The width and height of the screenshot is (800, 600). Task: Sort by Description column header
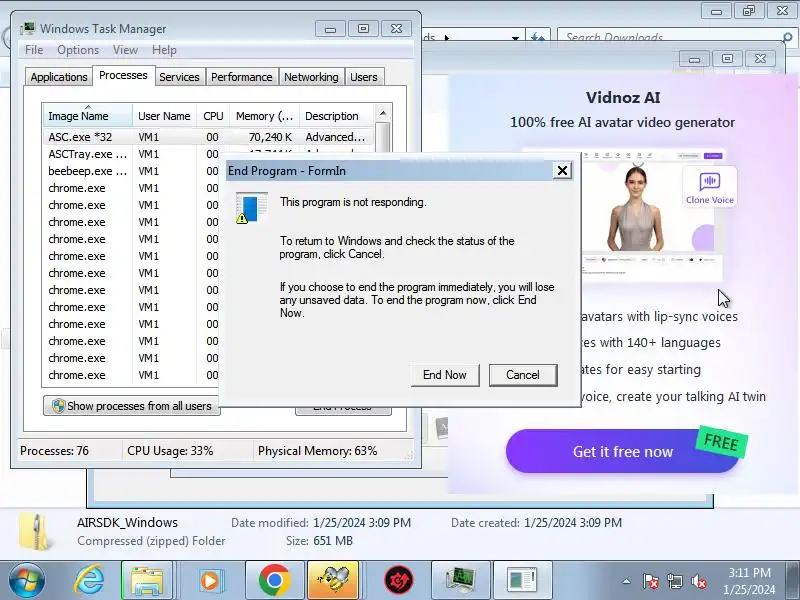337,116
